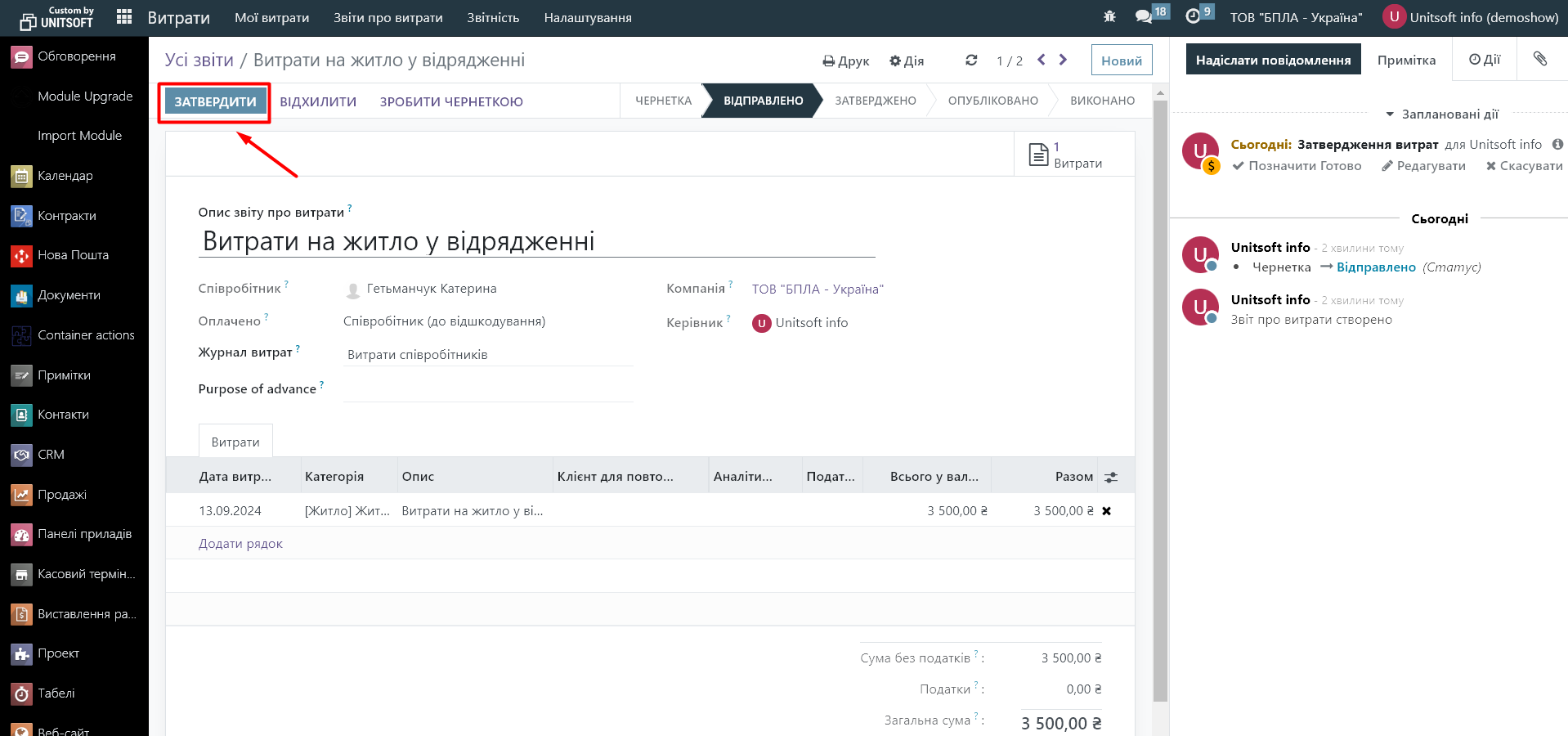
Task: Click the Додати рядок link
Action: [x=240, y=544]
